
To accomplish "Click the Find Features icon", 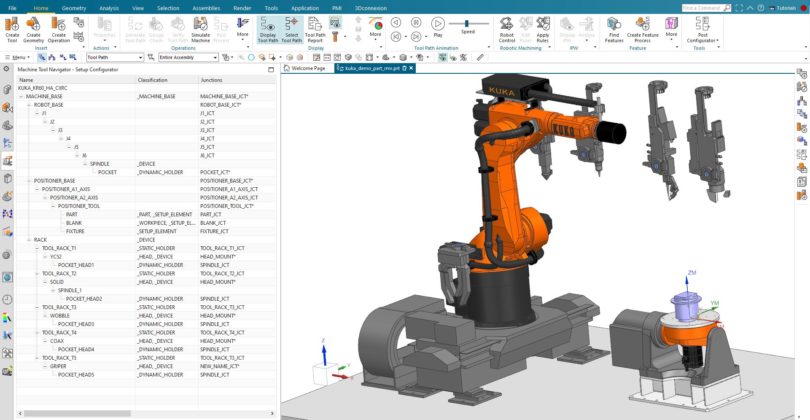I will point(614,29).
